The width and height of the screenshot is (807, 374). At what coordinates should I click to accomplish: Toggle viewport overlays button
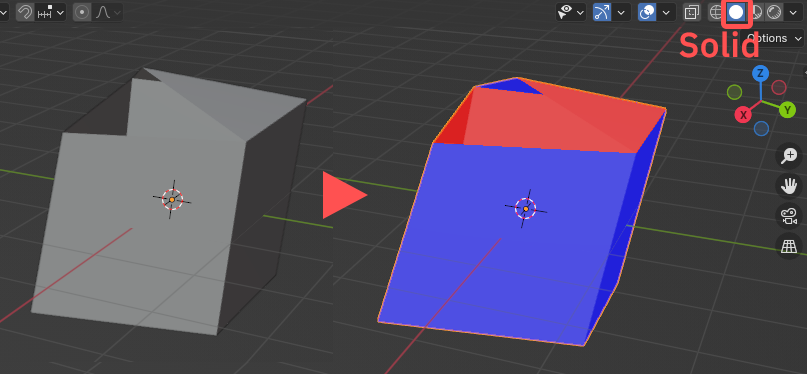pos(647,12)
